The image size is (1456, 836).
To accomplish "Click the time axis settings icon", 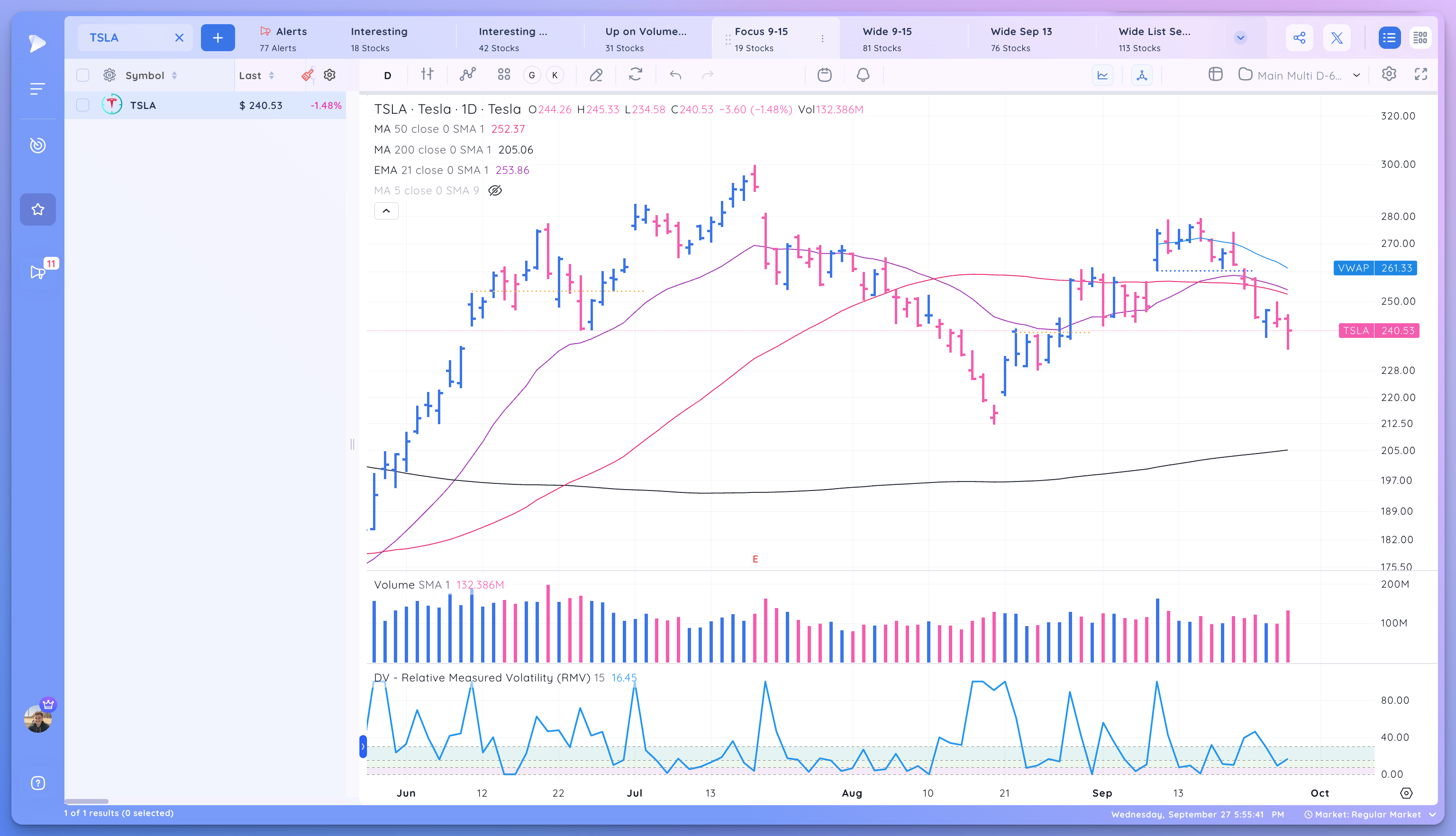I will (1406, 793).
